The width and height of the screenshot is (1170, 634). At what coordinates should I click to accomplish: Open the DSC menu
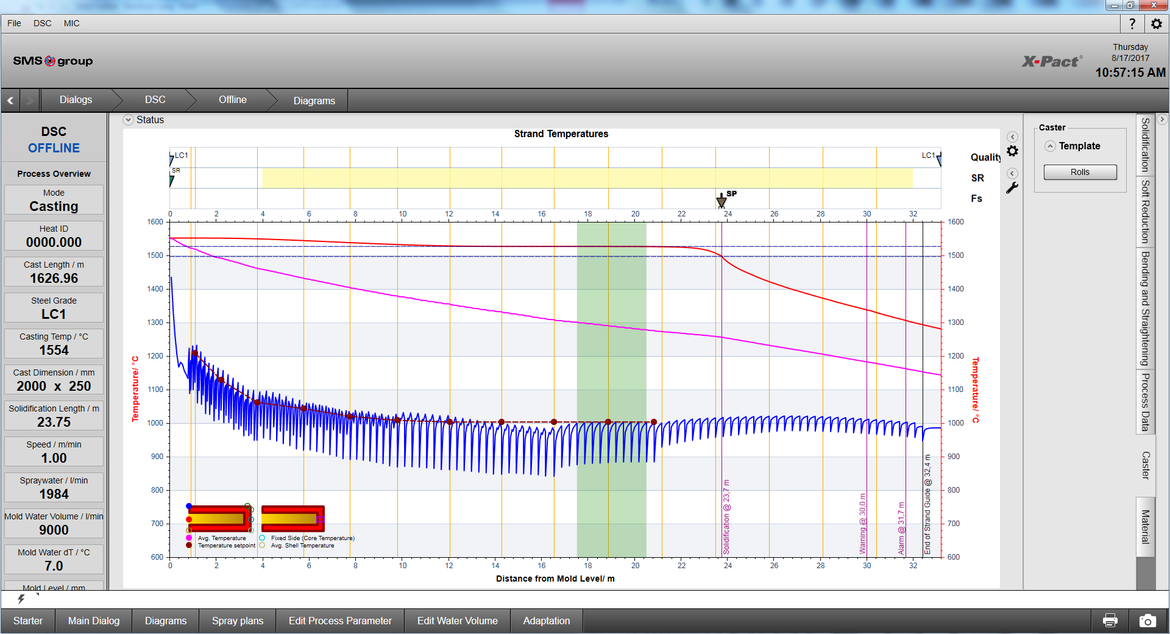point(43,24)
